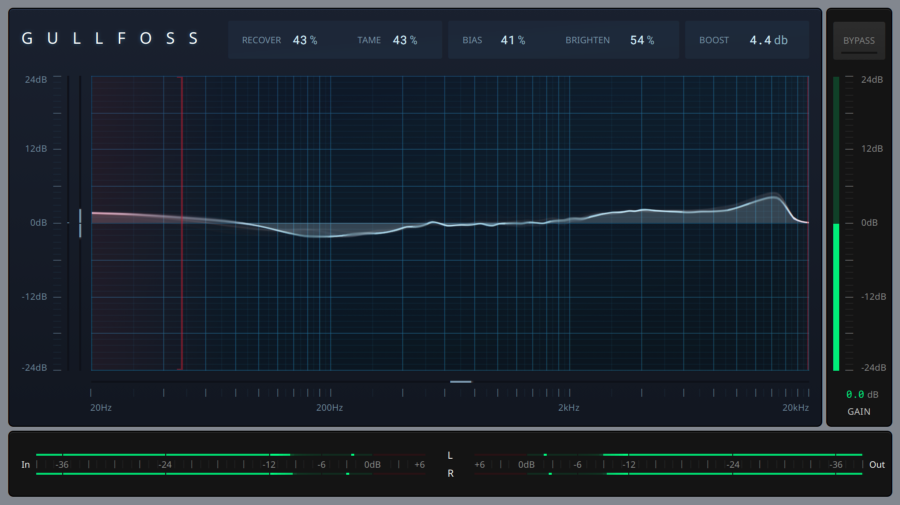Viewport: 900px width, 505px height.
Task: Click the Boost 4.4 db value
Action: [769, 40]
